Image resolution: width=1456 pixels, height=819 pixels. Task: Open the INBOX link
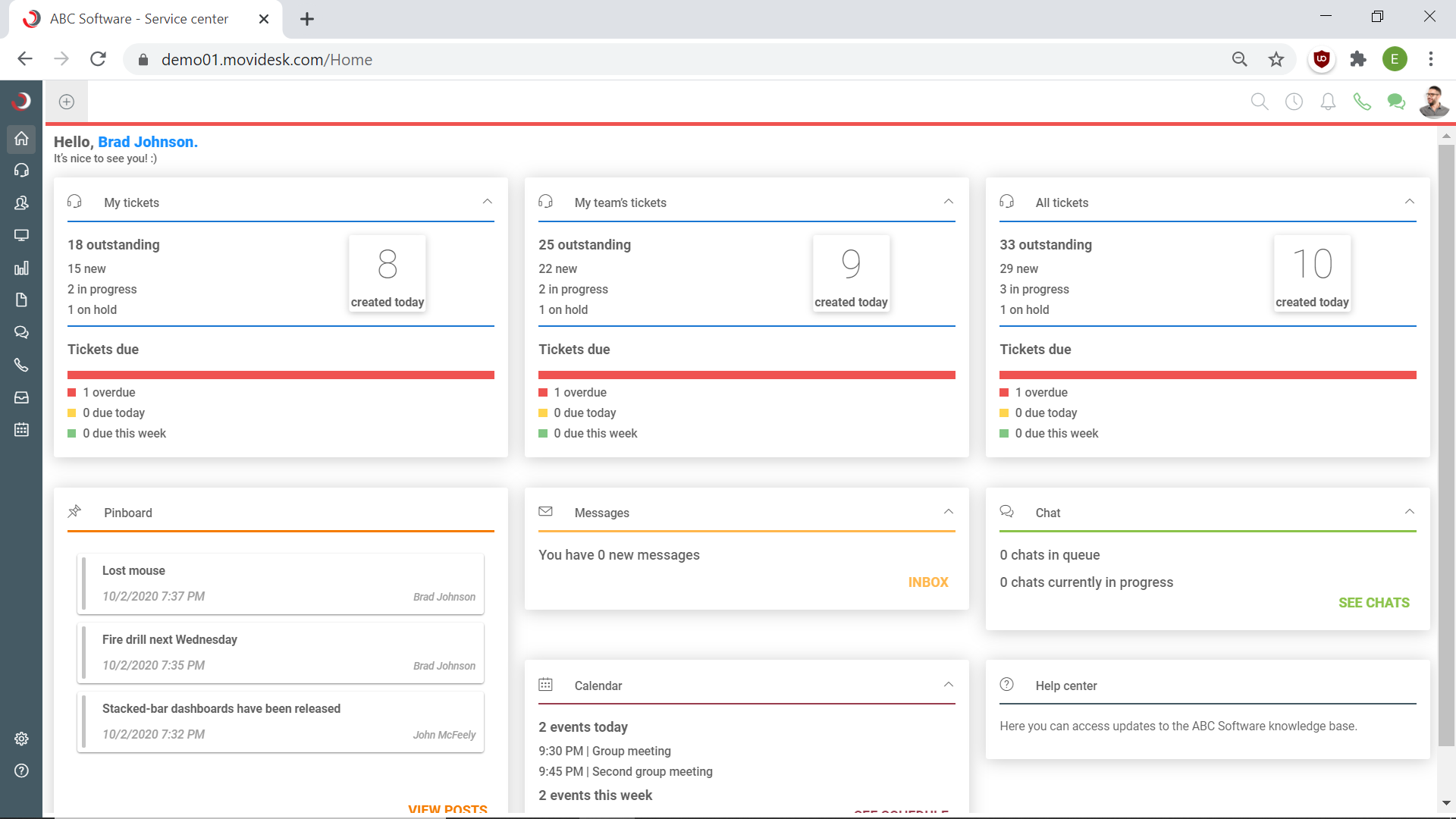(x=928, y=582)
